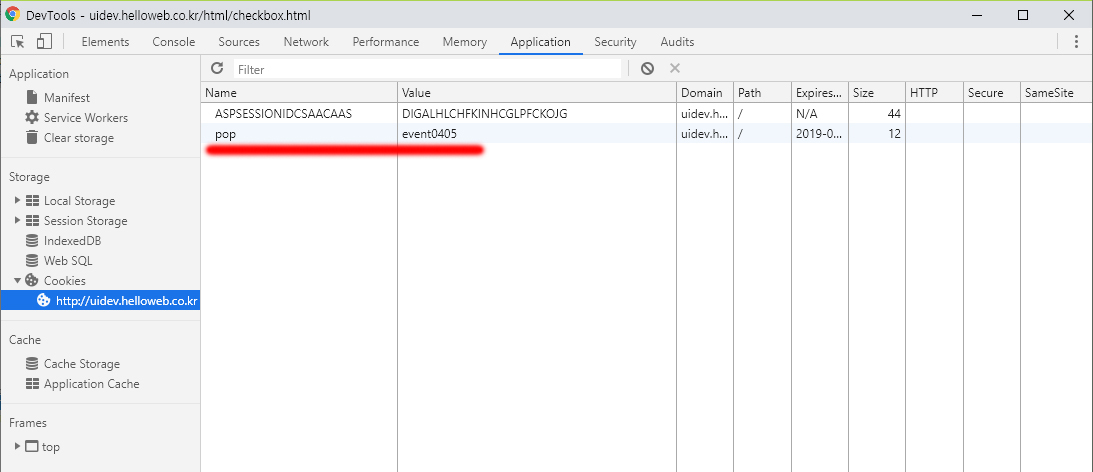The height and width of the screenshot is (472, 1093).
Task: Click the event0405 value cell
Action: click(537, 133)
